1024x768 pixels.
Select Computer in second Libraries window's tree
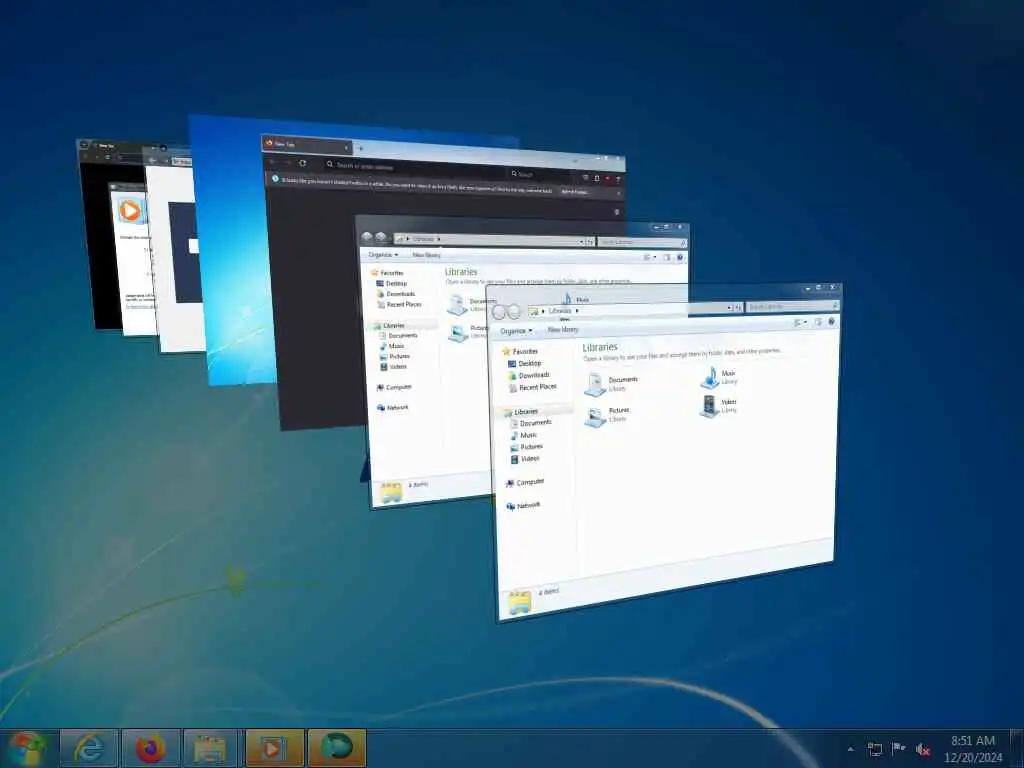(394, 387)
